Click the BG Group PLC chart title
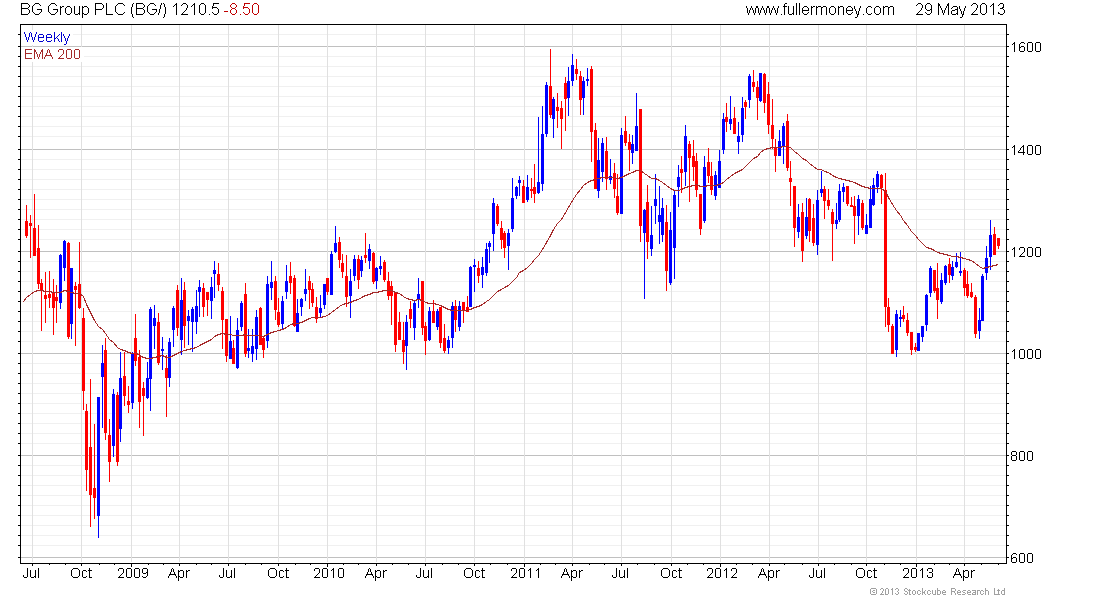The width and height of the screenshot is (1100, 600). pos(94,10)
